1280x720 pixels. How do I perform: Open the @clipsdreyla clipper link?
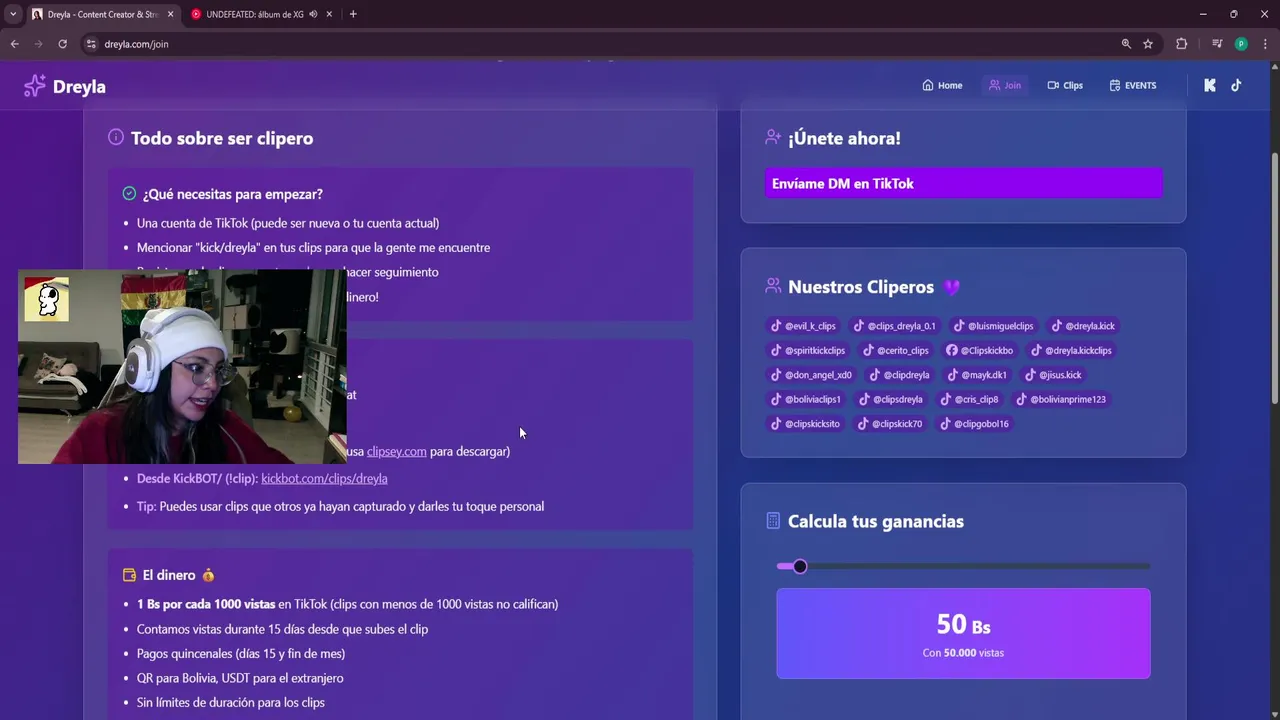[891, 399]
